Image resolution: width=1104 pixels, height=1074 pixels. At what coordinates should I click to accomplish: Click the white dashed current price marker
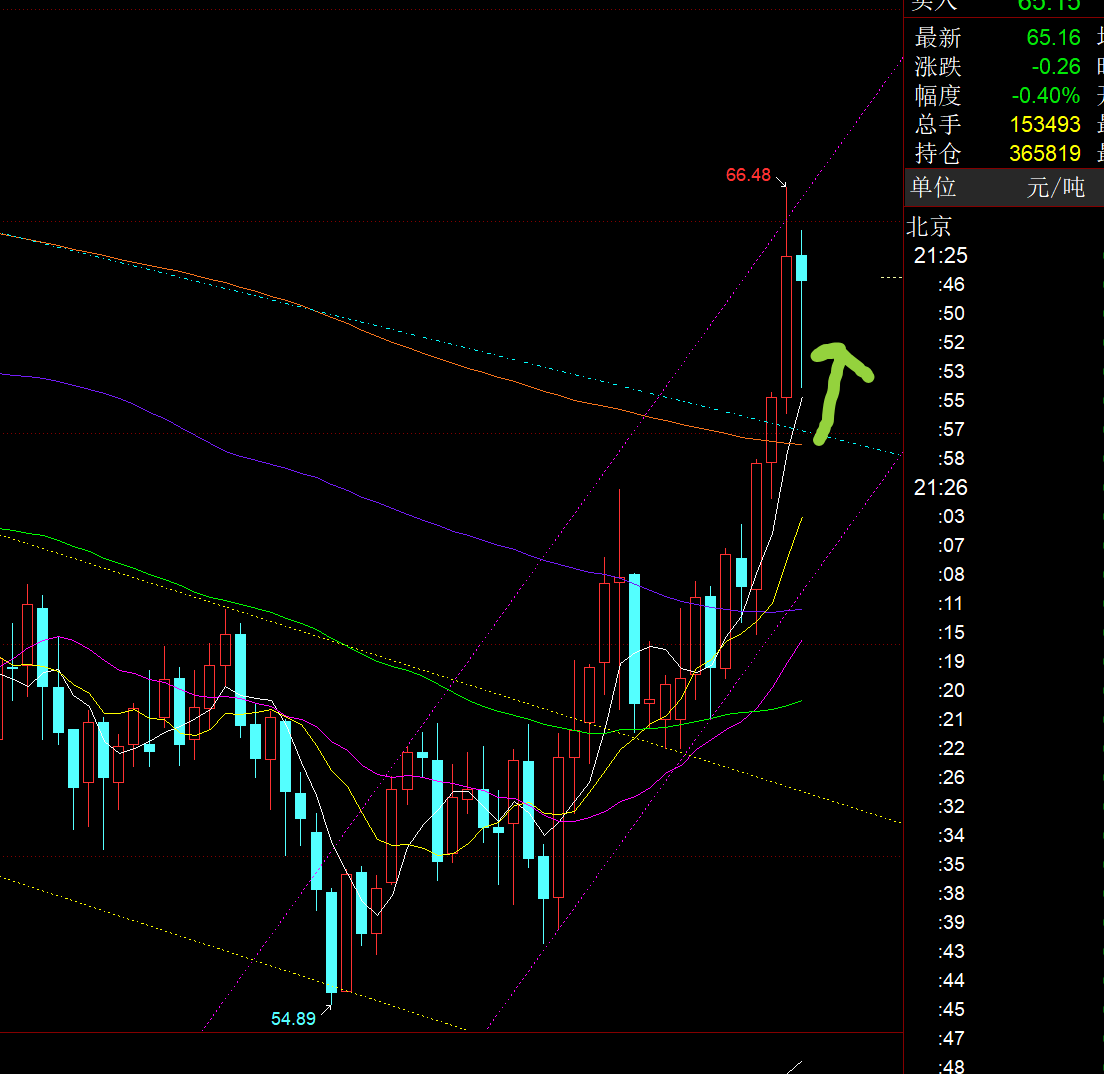pyautogui.click(x=890, y=277)
